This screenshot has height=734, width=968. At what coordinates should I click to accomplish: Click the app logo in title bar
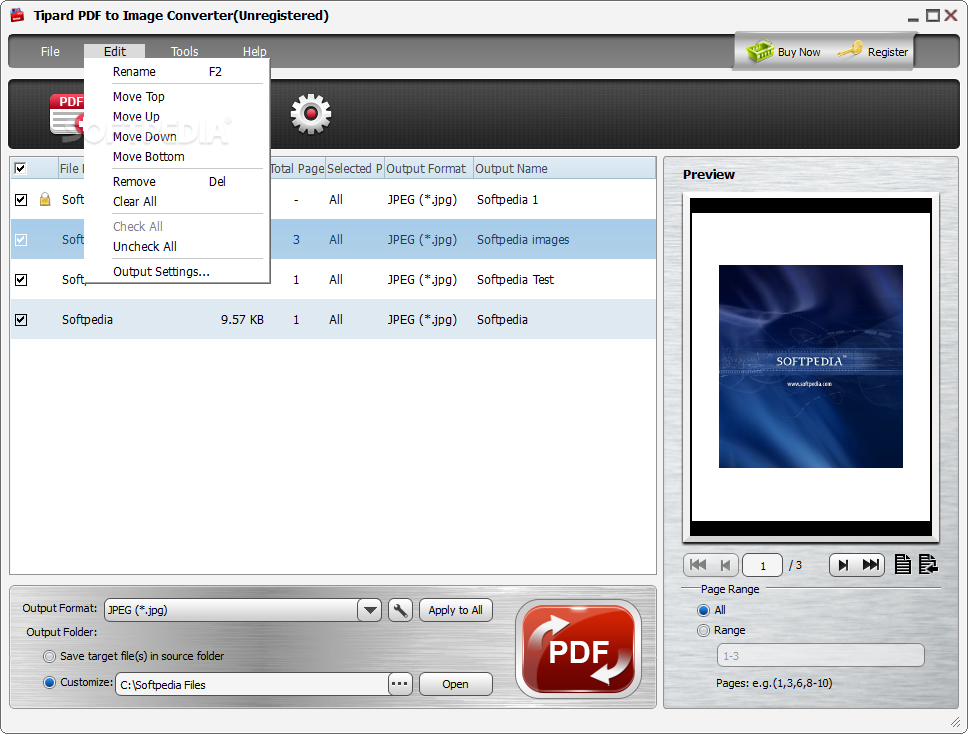click(x=17, y=15)
